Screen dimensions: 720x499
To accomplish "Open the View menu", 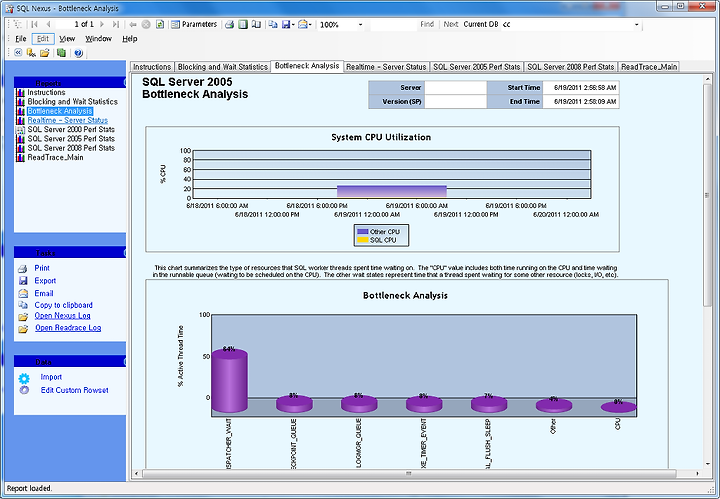I will click(x=67, y=39).
